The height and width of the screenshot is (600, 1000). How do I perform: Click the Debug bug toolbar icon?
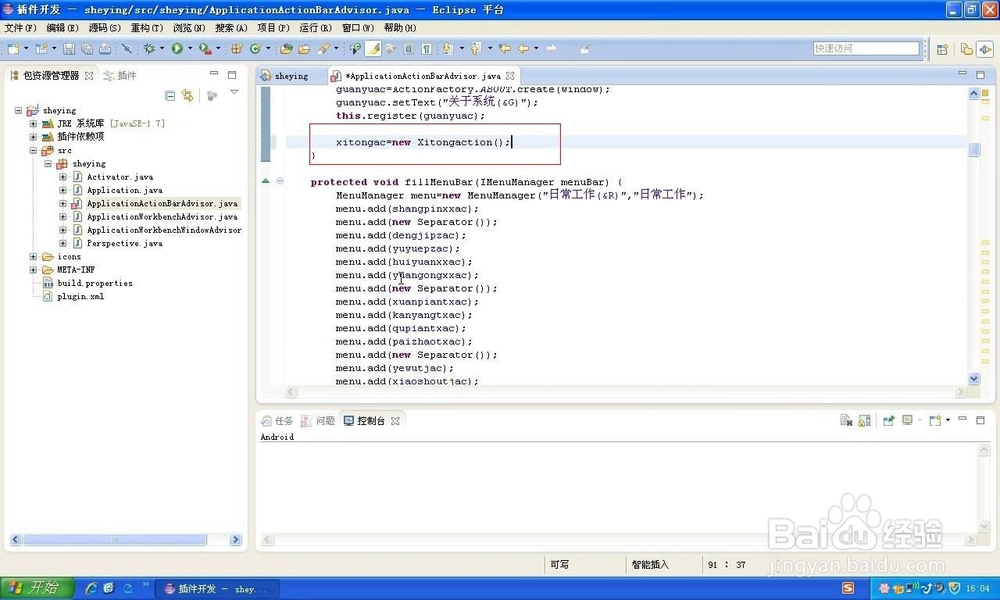(x=149, y=48)
